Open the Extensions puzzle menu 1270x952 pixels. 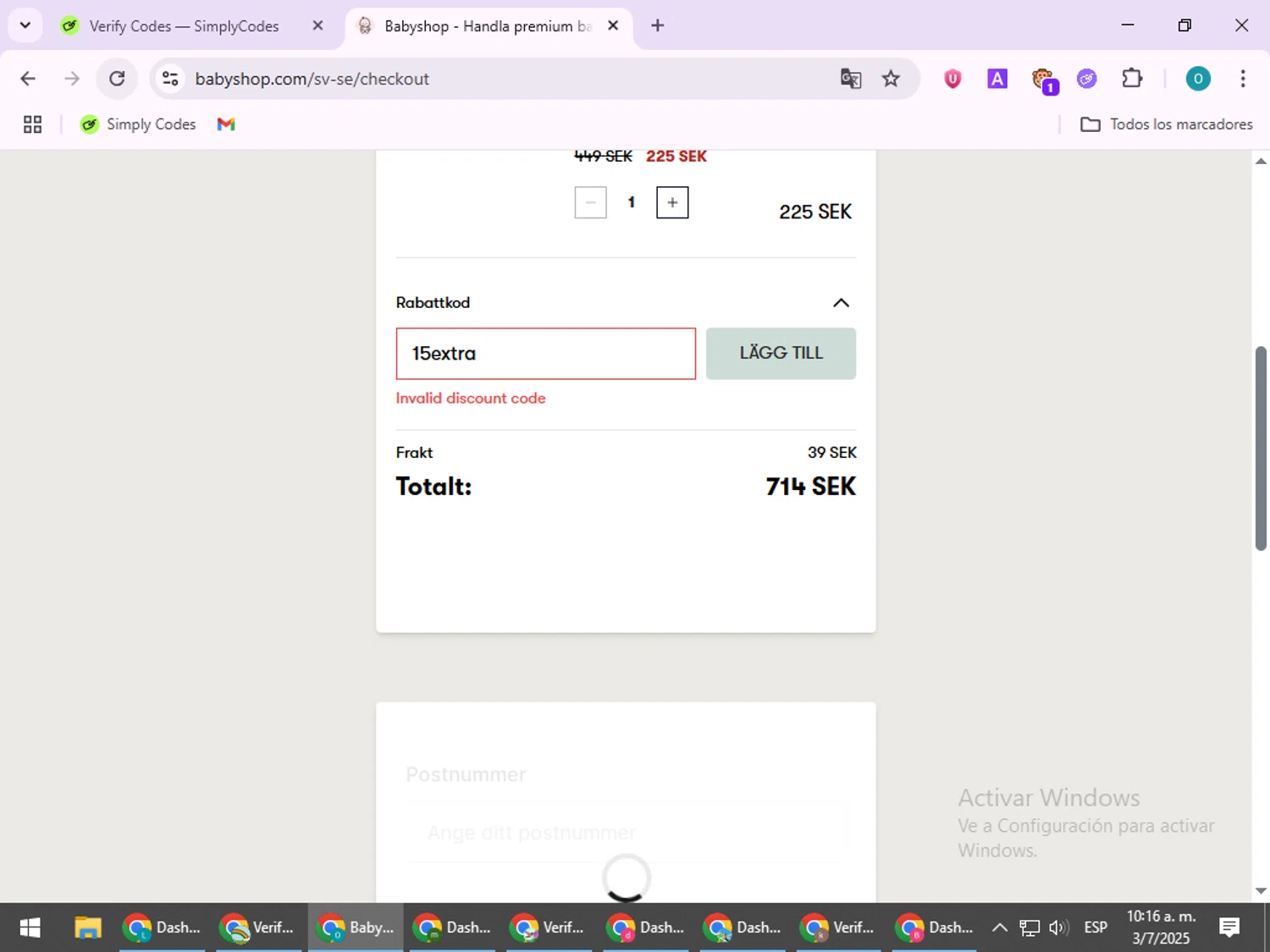[1132, 79]
